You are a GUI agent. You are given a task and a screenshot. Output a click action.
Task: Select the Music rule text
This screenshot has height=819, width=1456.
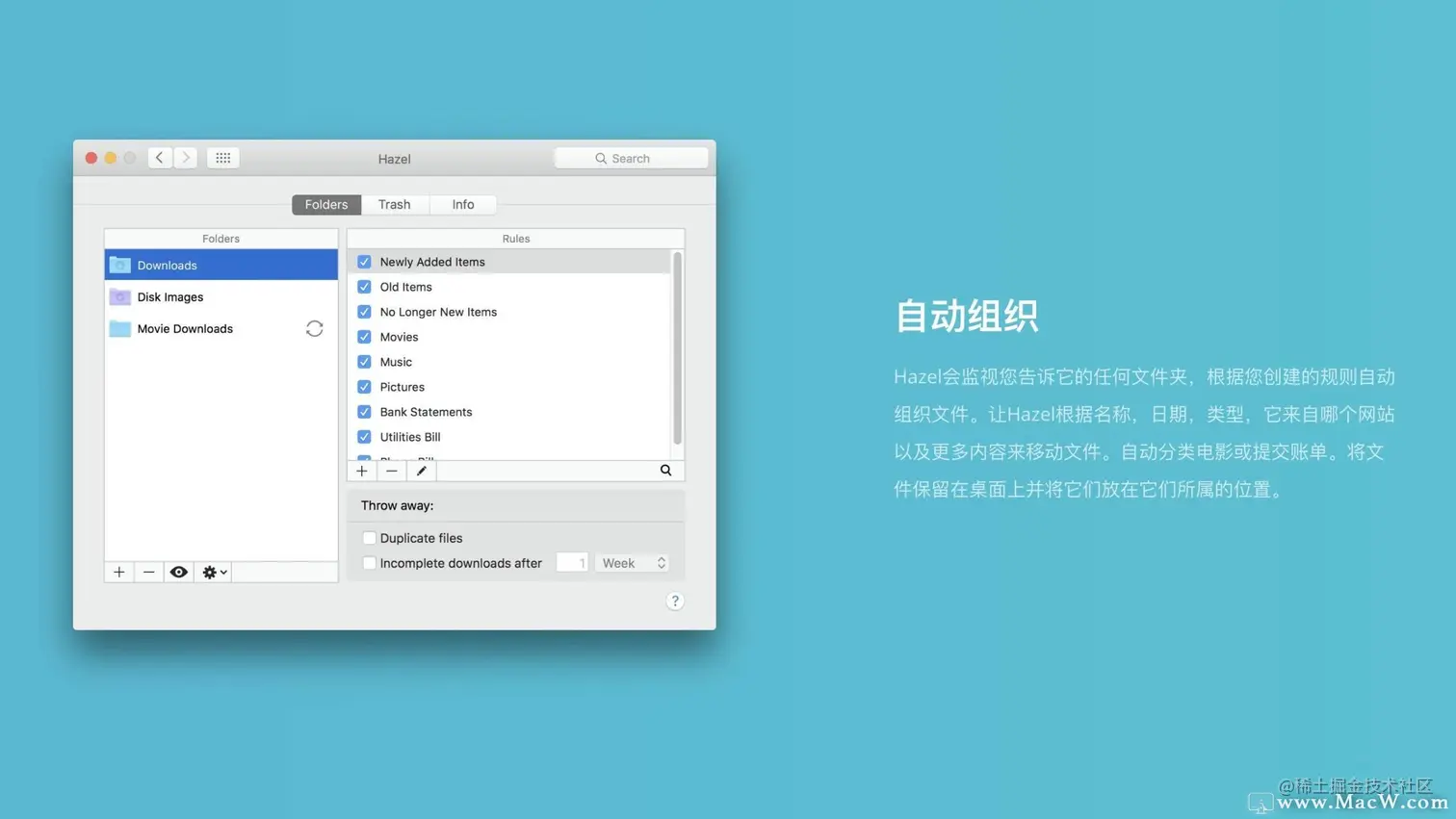pos(396,362)
